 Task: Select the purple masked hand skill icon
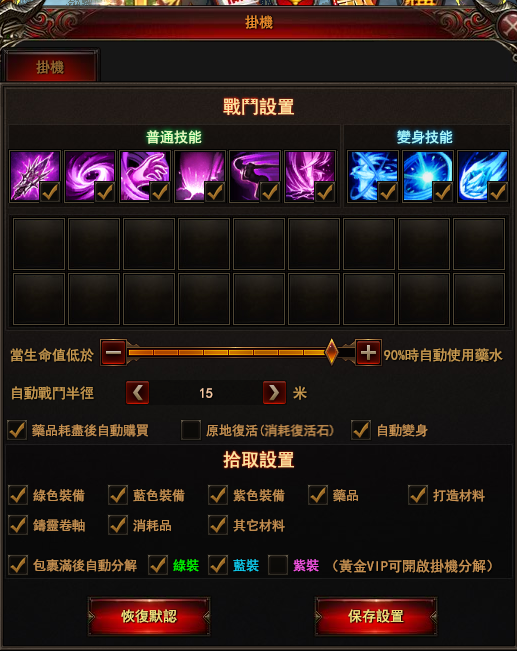pos(145,176)
